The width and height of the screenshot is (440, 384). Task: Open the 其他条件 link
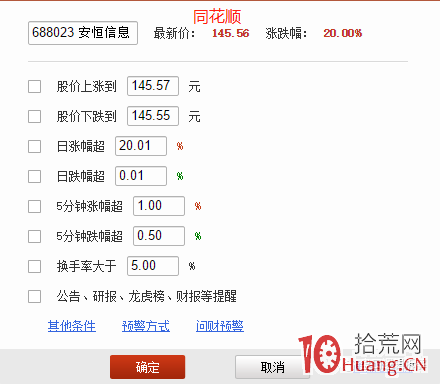72,326
